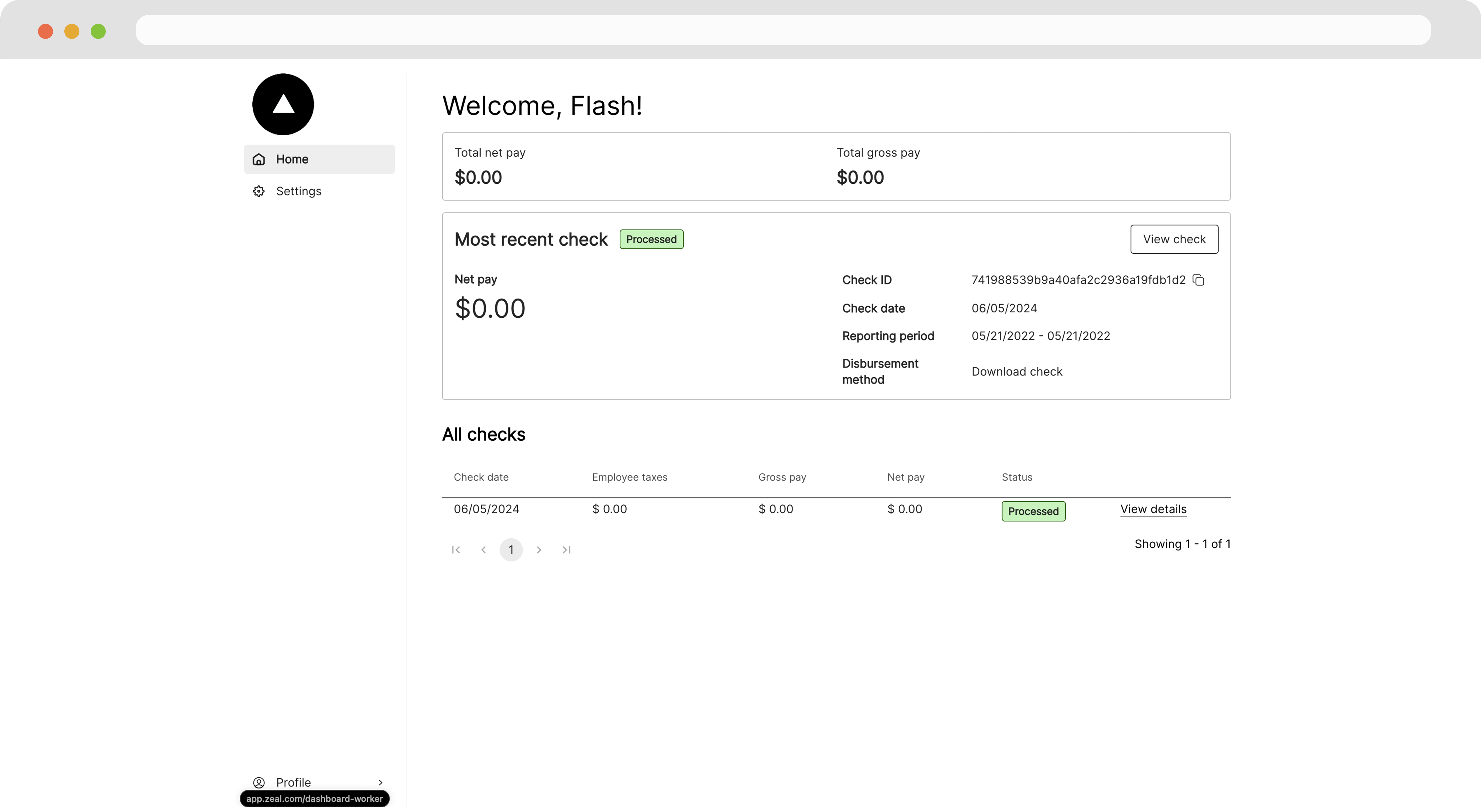
Task: Select page 1 in pagination
Action: click(x=511, y=550)
